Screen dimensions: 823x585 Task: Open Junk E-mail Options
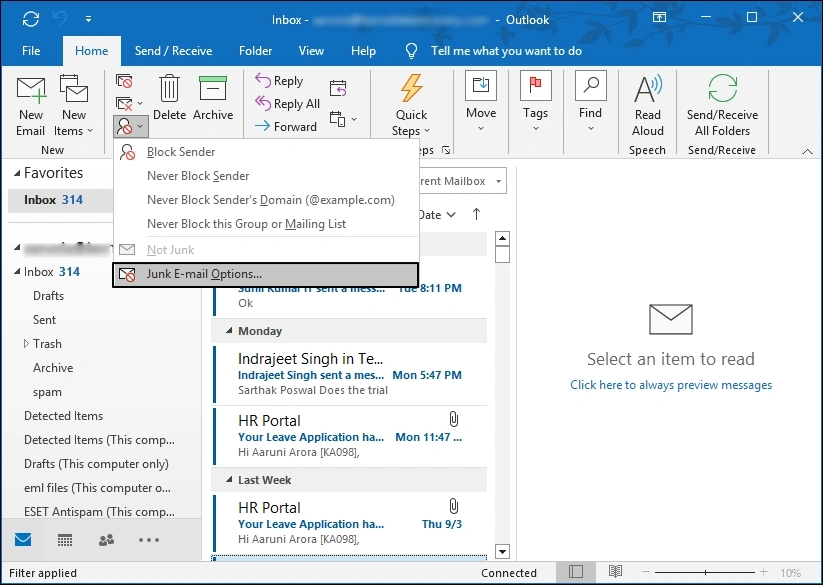coord(266,274)
